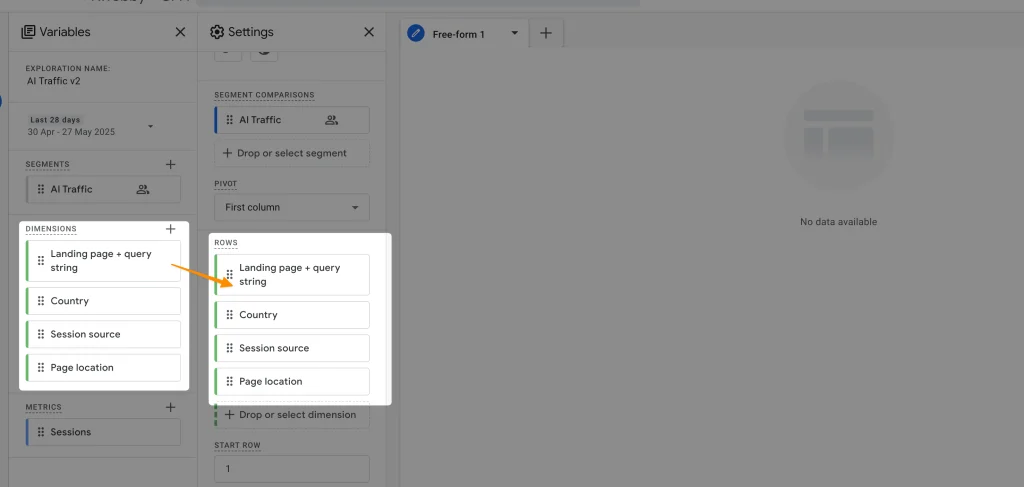Click Page location in Rows

pos(292,381)
